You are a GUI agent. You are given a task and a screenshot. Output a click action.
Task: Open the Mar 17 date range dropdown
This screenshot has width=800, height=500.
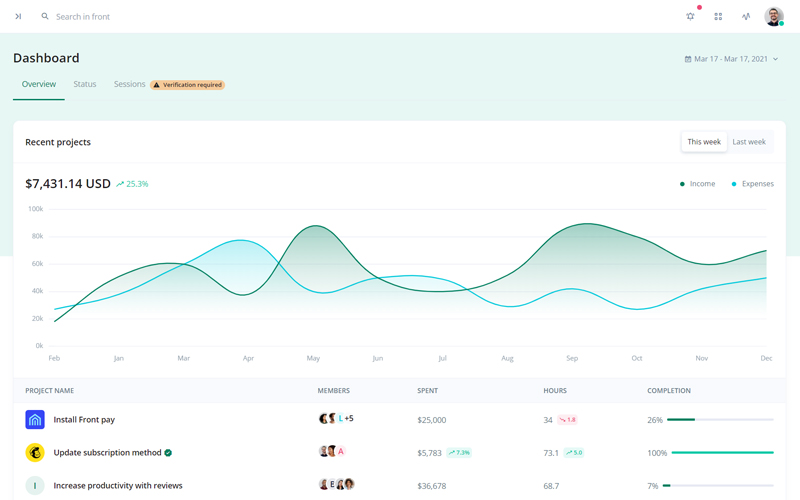(731, 59)
